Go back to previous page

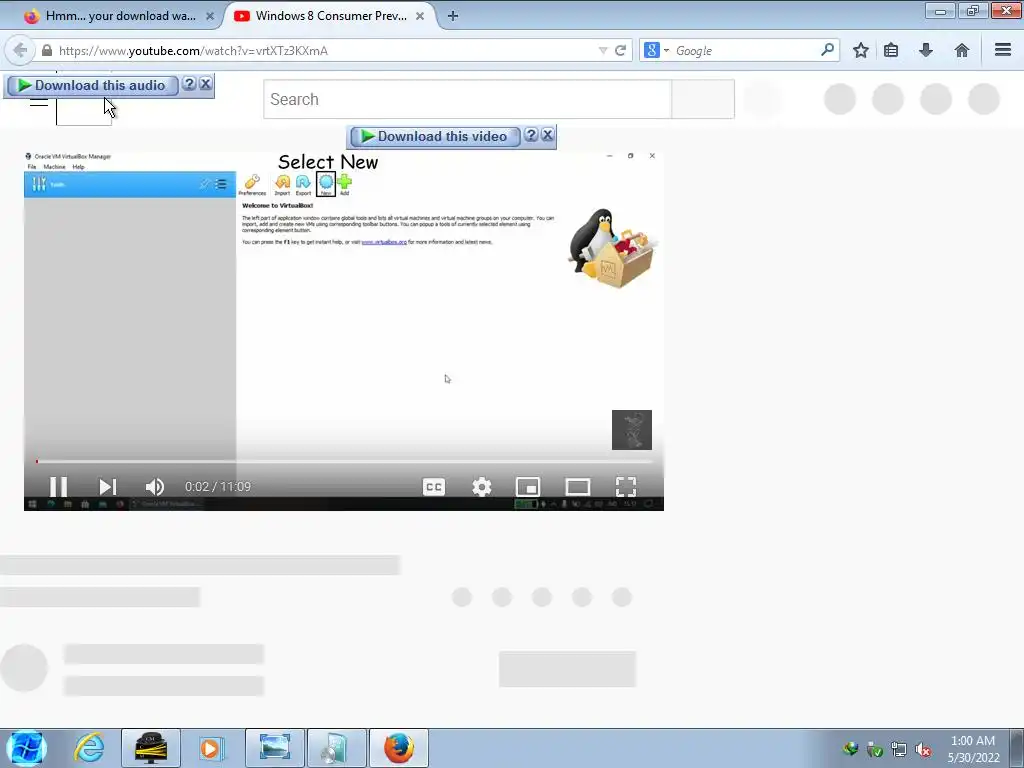tap(20, 50)
